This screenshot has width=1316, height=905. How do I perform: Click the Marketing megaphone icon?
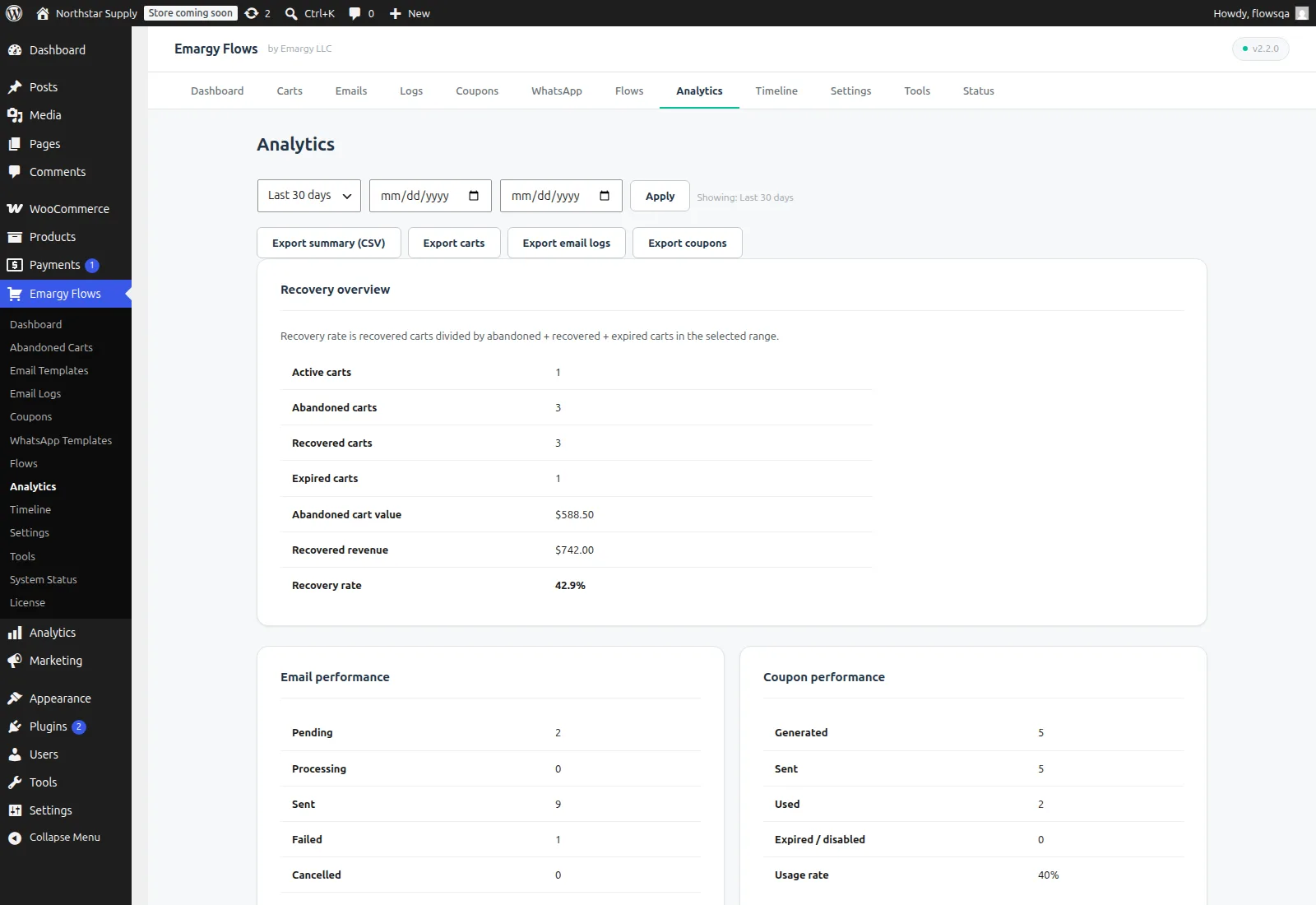click(15, 661)
